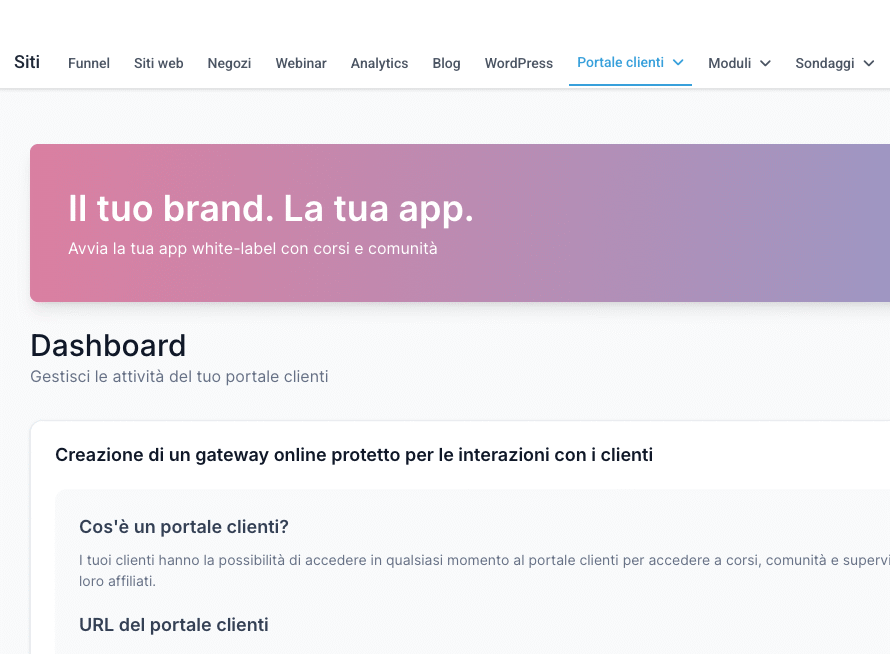Viewport: 890px width, 654px height.
Task: Expand the Portale clienti chevron arrow
Action: (678, 62)
